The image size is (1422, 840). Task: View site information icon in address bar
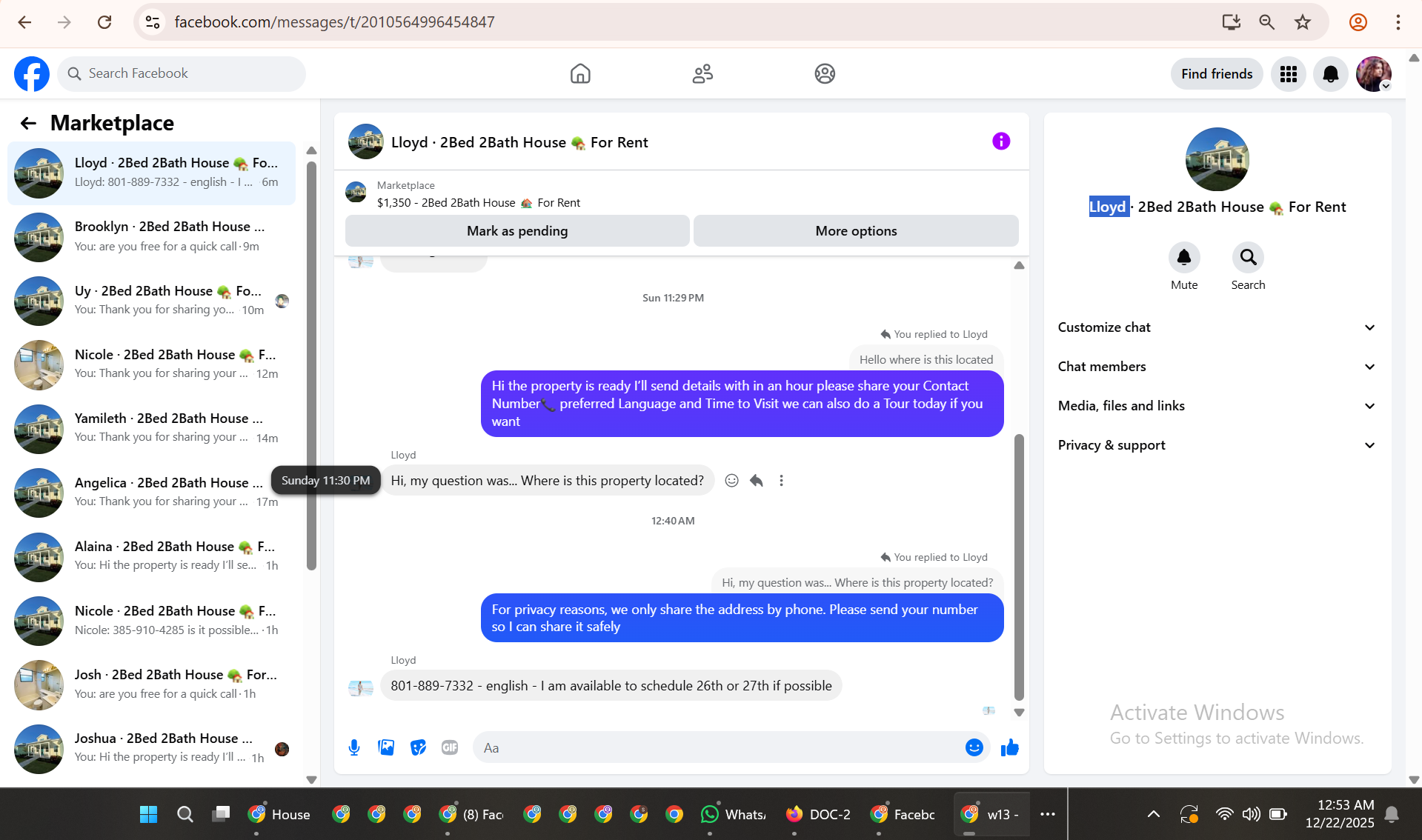(153, 22)
